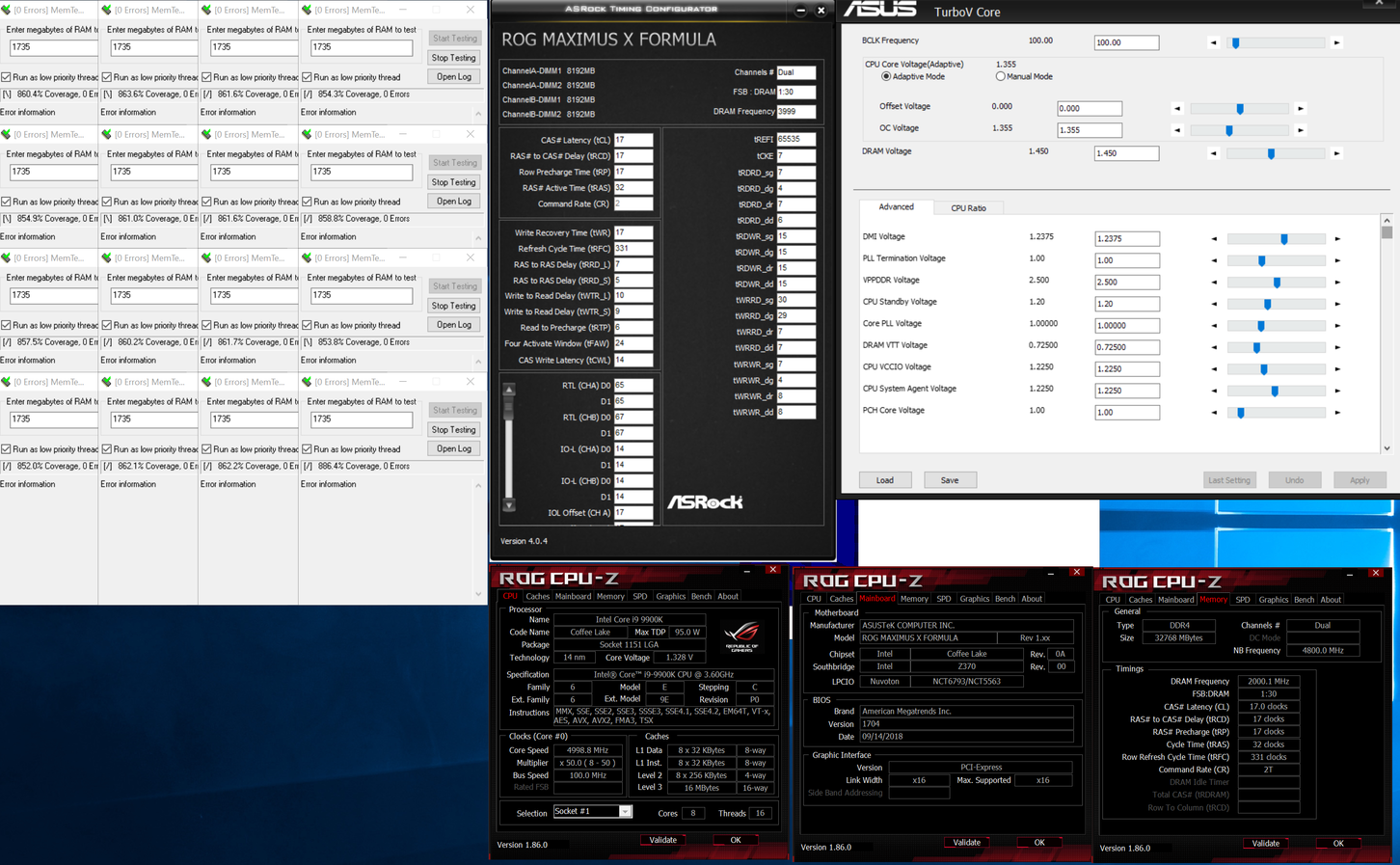Click Stop Testing in 854.3% coverage MemTest
The width and height of the screenshot is (1400, 865).
[453, 58]
